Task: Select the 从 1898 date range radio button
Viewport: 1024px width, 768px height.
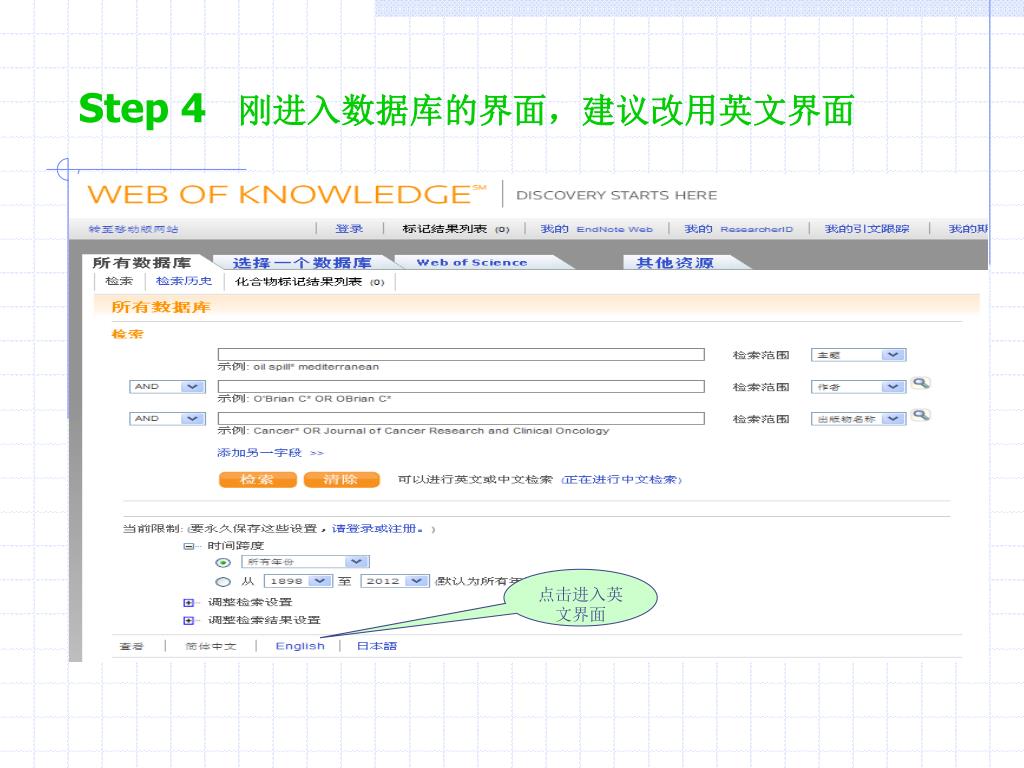Action: 223,581
